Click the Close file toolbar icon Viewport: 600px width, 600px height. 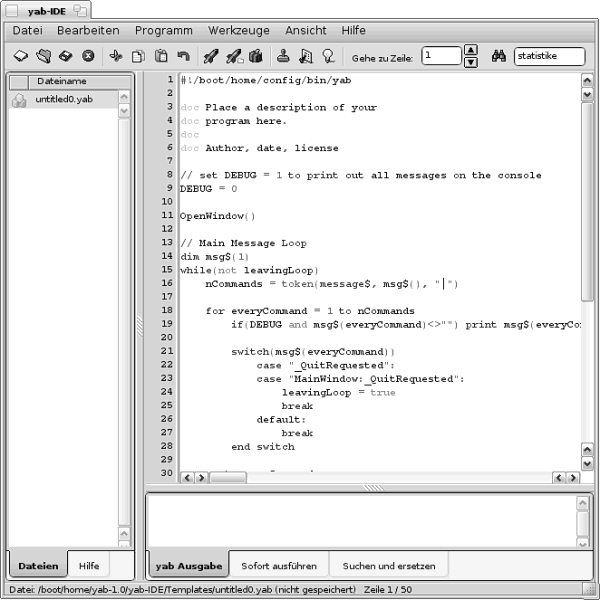click(88, 56)
